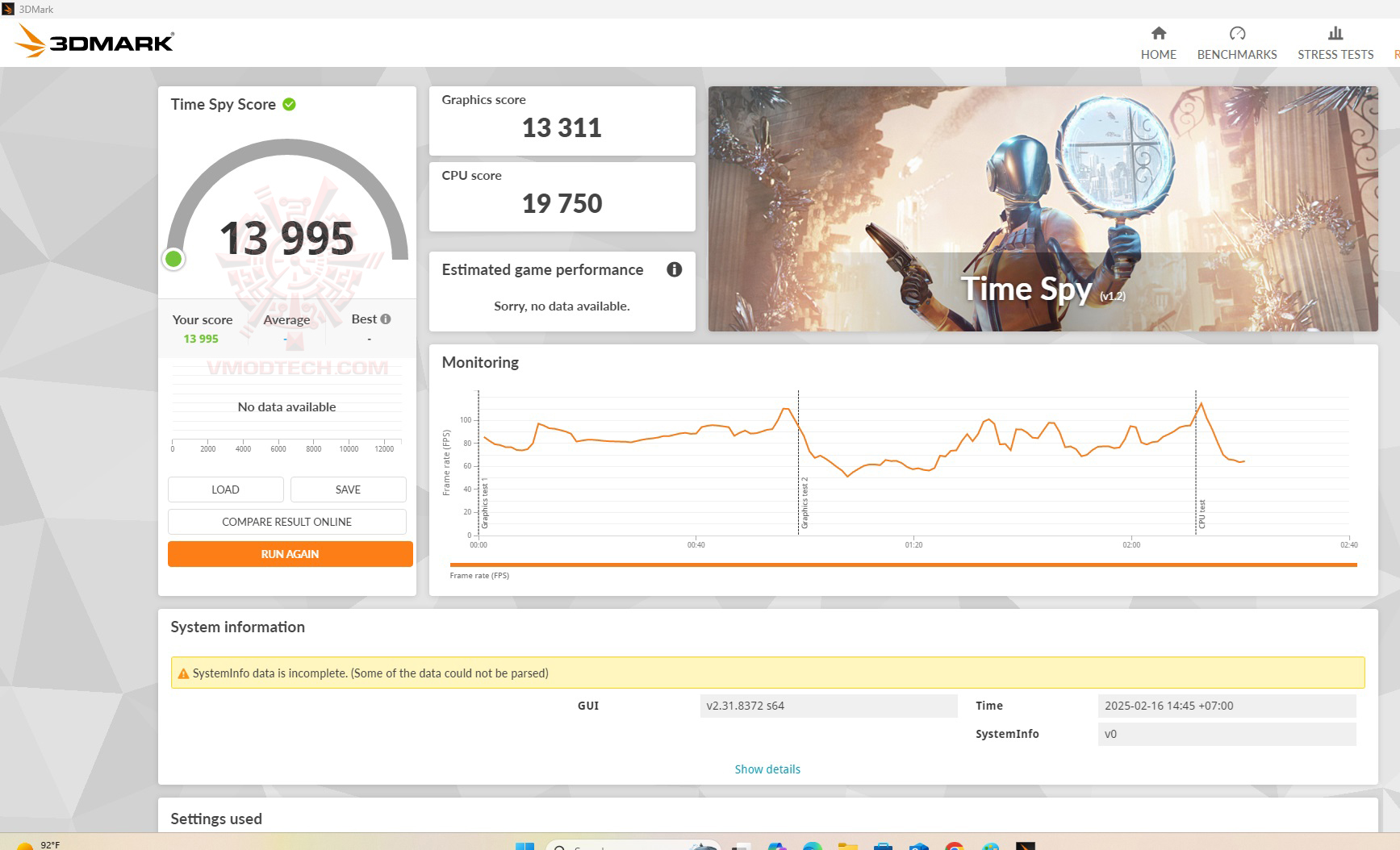
Task: Click Compare Result Online
Action: pyautogui.click(x=287, y=522)
